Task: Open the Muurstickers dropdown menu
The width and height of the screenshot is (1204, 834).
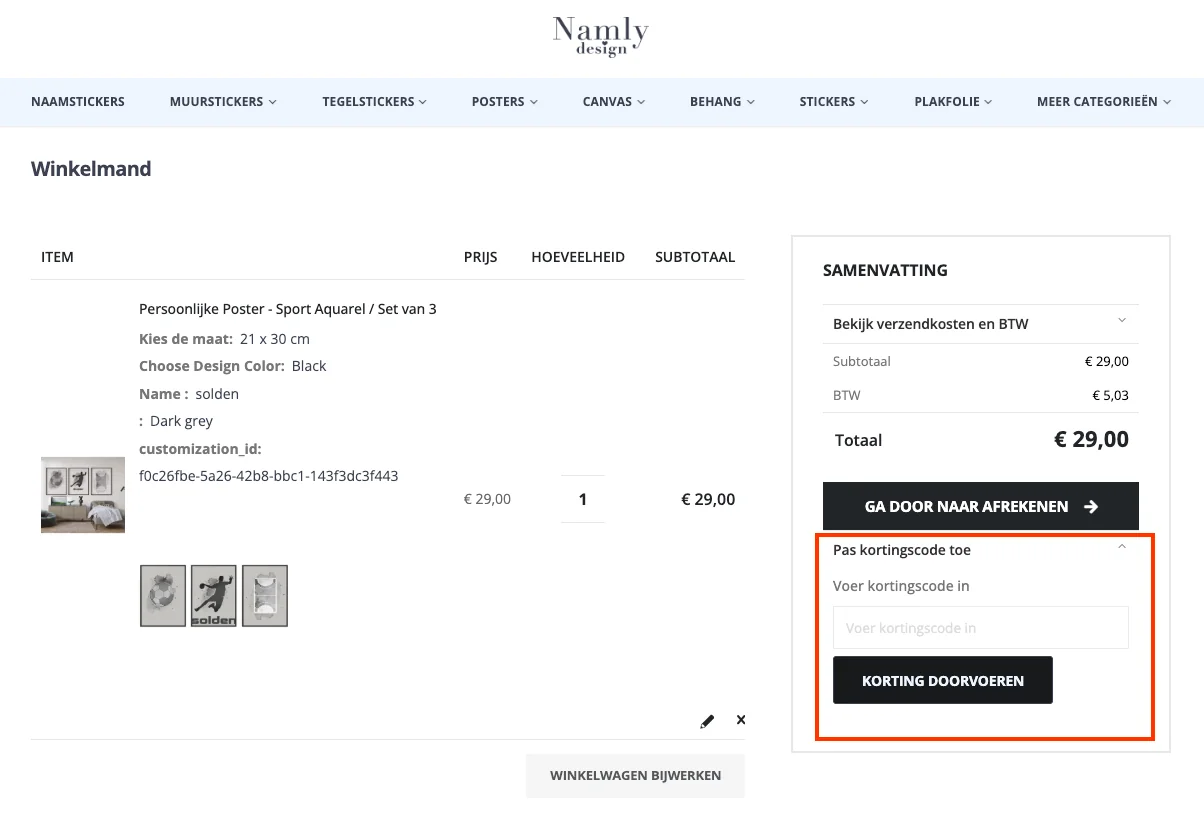Action: pyautogui.click(x=223, y=102)
